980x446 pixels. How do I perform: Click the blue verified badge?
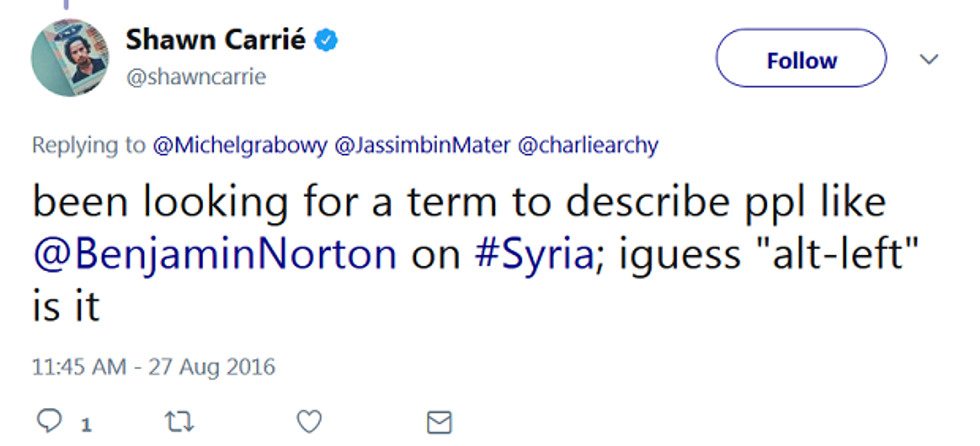[x=326, y=41]
